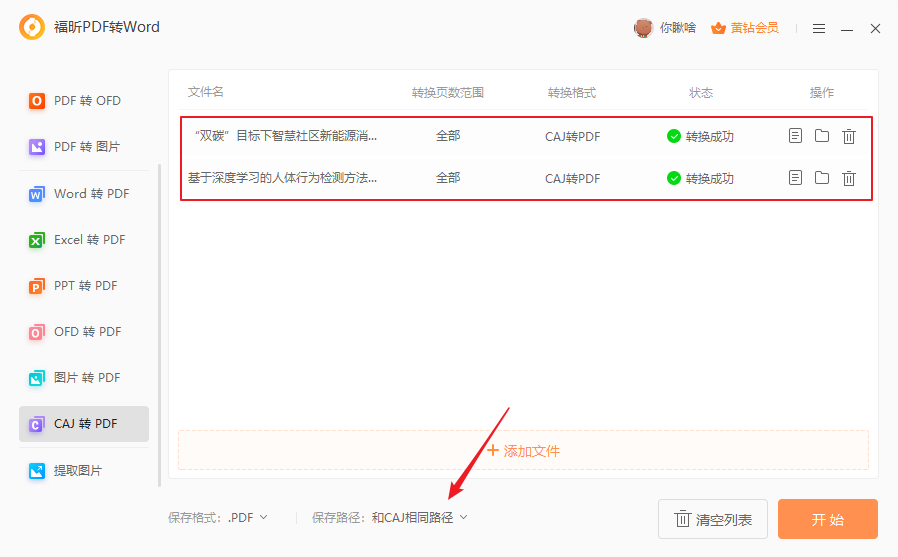Click the 添加文件 add file area

(523, 451)
